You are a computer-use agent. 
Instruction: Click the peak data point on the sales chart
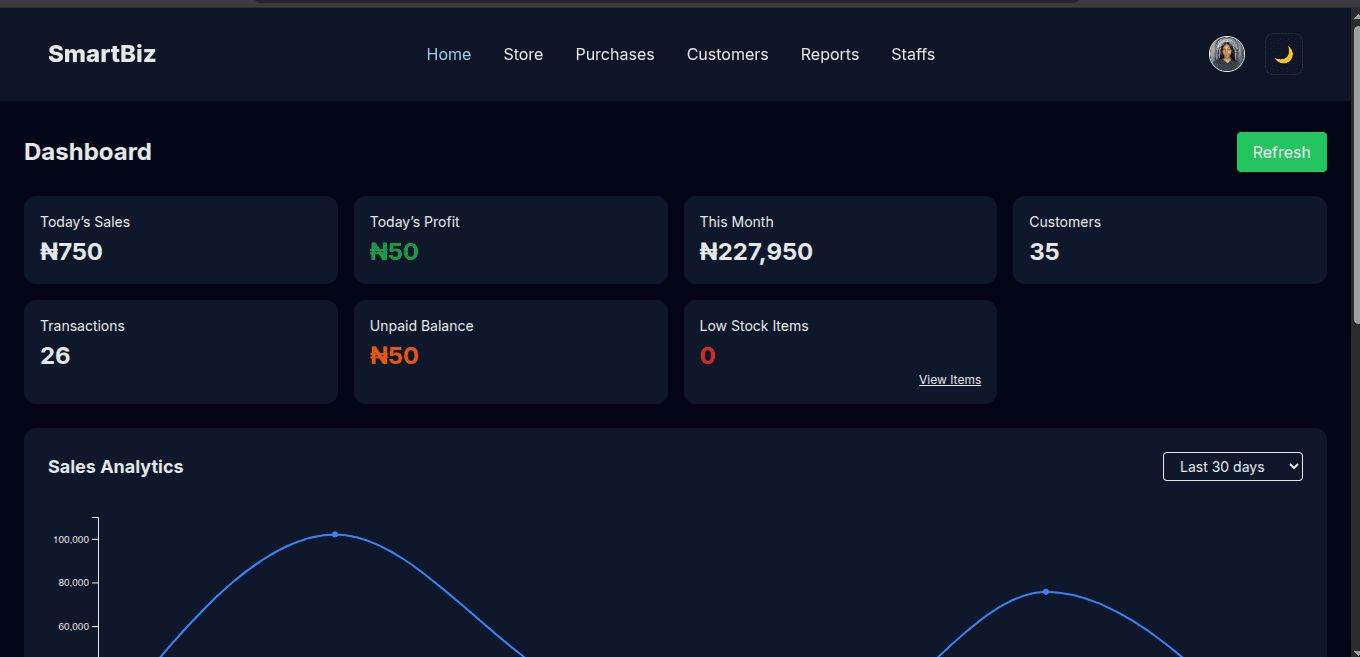(335, 535)
